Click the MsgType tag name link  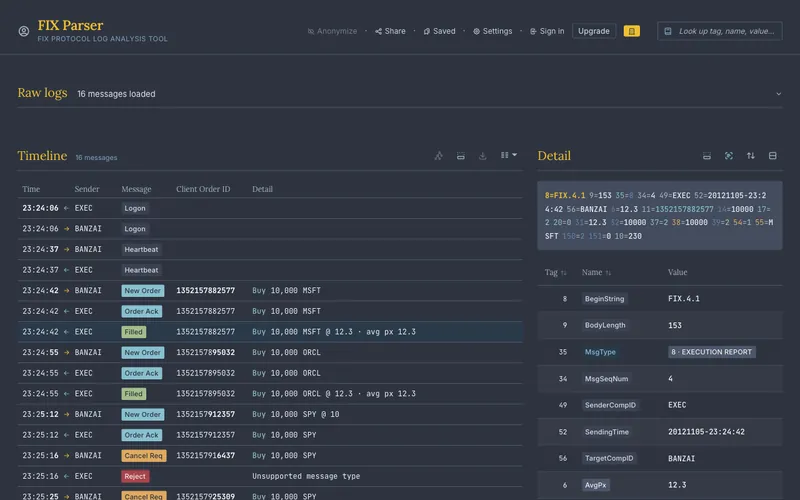click(600, 352)
